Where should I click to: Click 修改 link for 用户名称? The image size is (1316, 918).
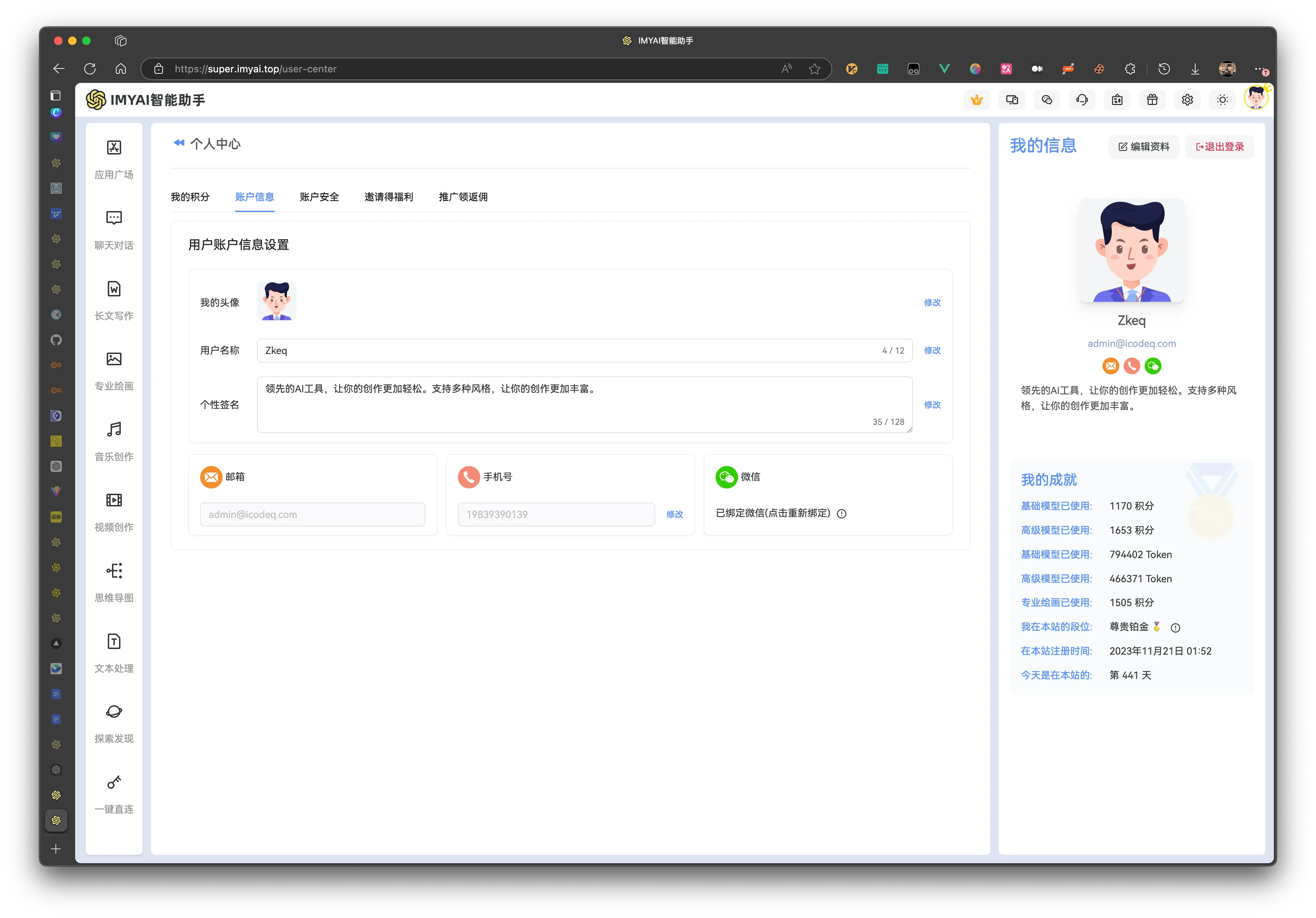tap(932, 350)
